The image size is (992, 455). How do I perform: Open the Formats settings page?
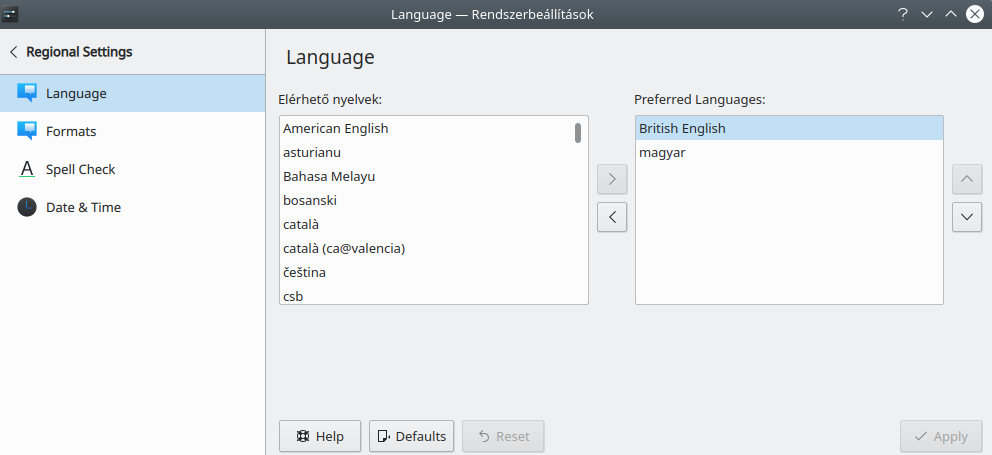point(71,131)
